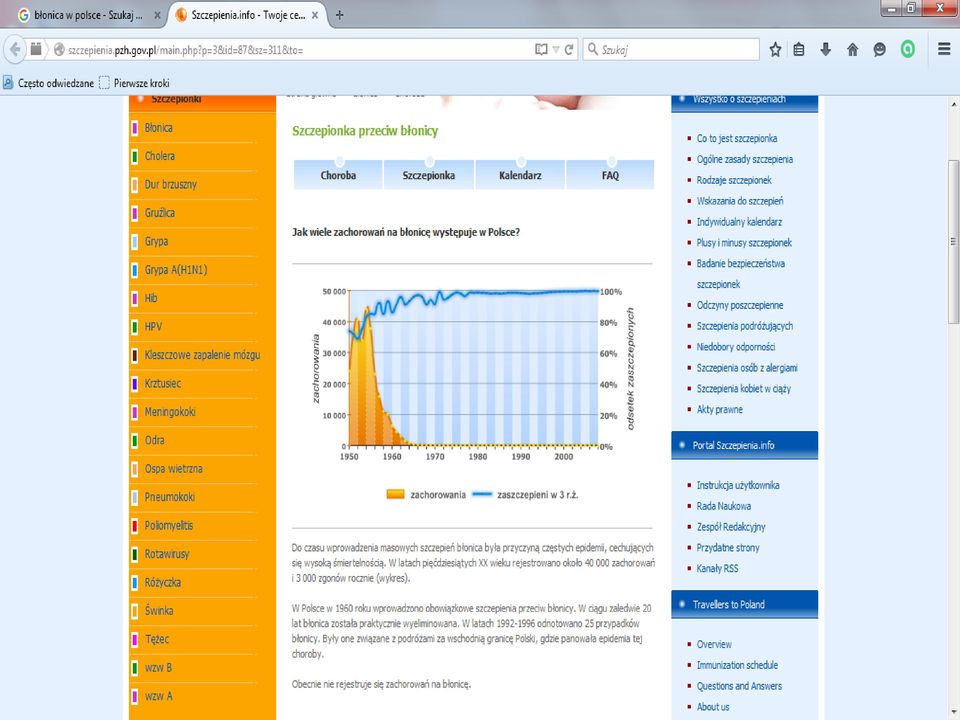
Task: Open Reader view icon in address bar
Action: point(541,50)
